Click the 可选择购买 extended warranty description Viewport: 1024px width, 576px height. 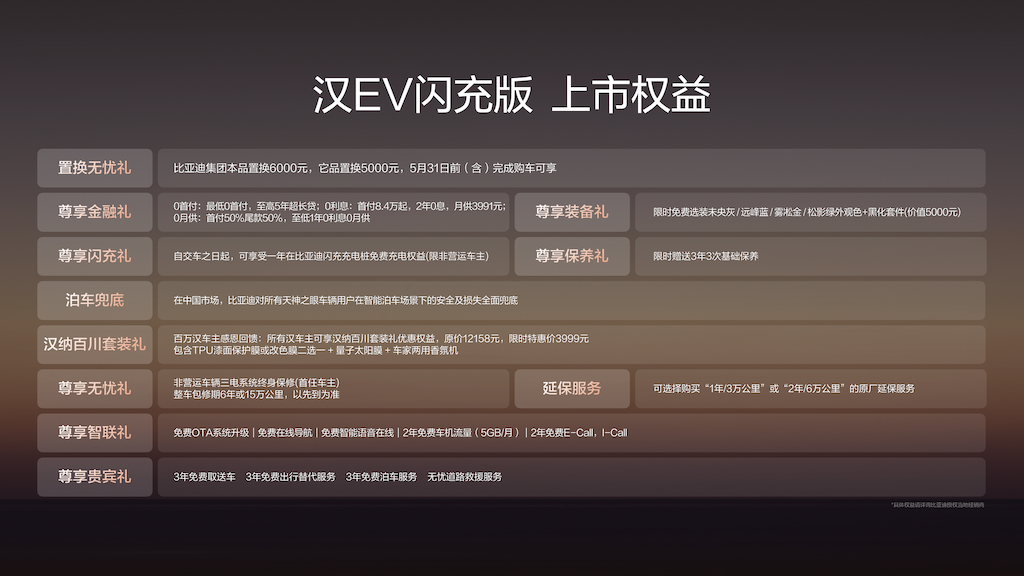(784, 388)
